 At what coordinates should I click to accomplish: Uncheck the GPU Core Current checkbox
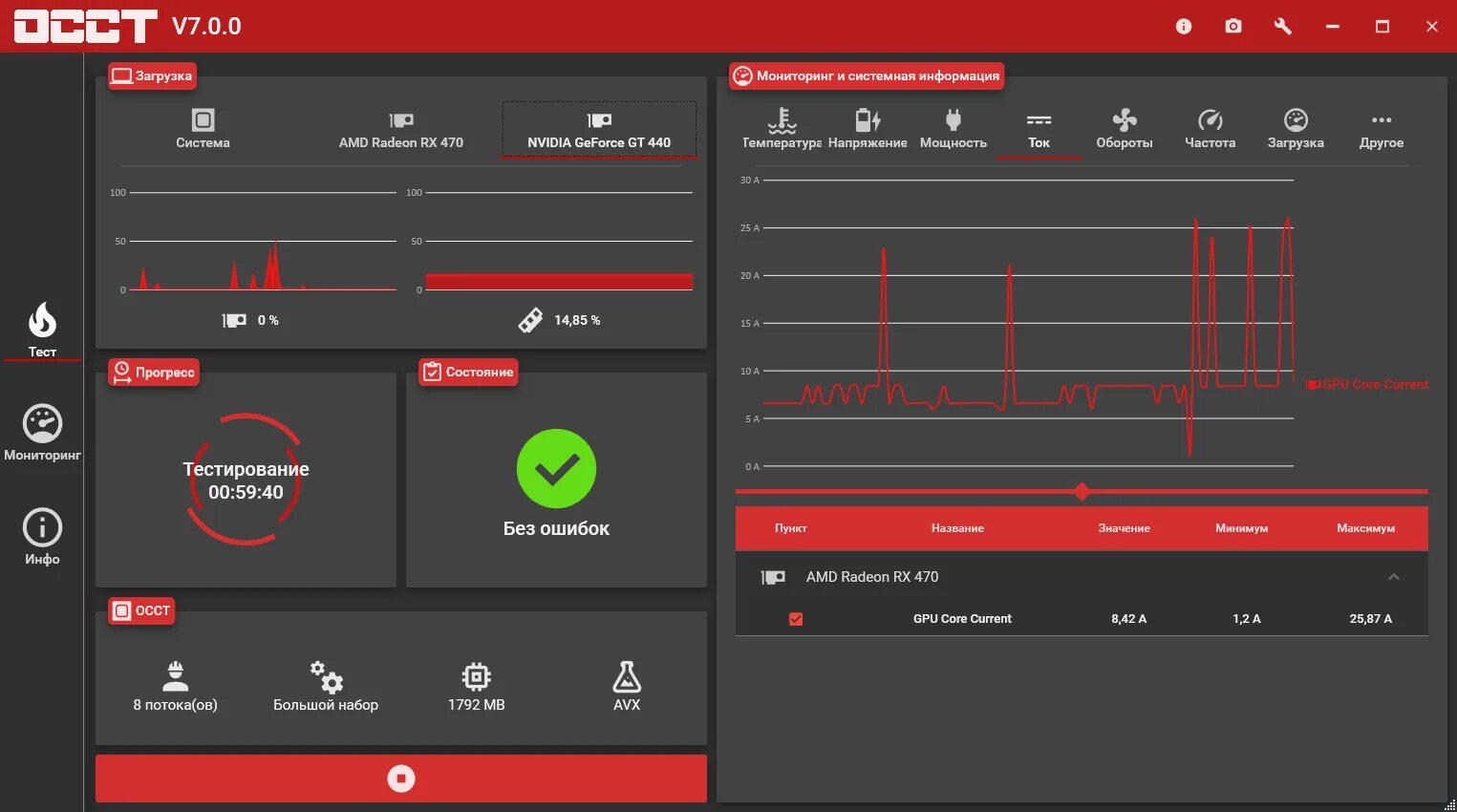point(796,619)
